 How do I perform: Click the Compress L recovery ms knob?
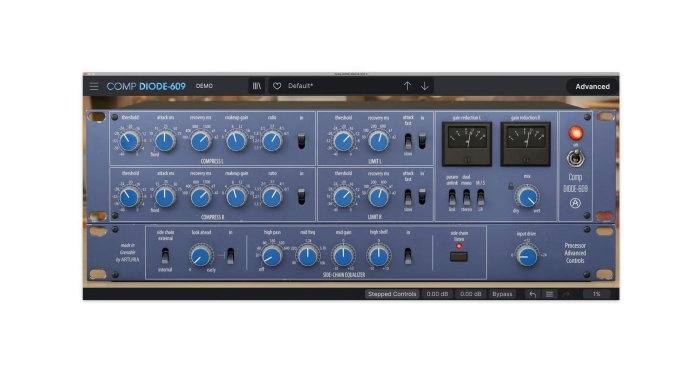tap(201, 142)
